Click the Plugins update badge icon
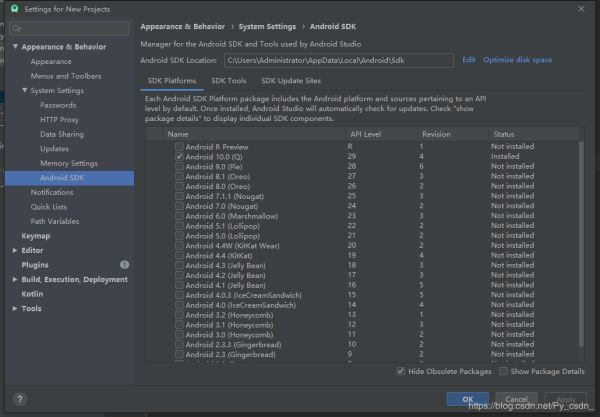 click(124, 265)
